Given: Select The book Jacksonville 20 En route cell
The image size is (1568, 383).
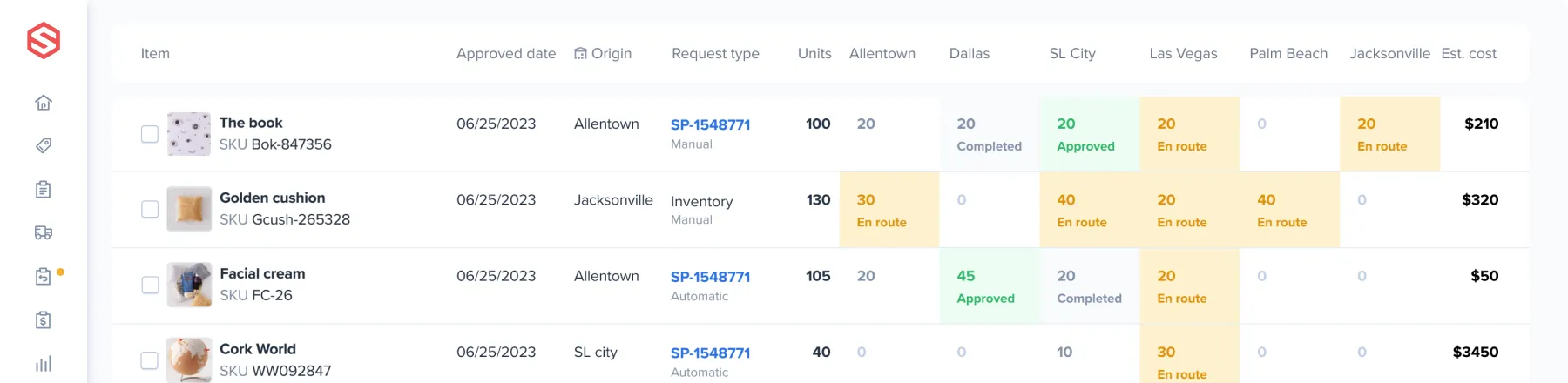Looking at the screenshot, I should pos(1390,134).
